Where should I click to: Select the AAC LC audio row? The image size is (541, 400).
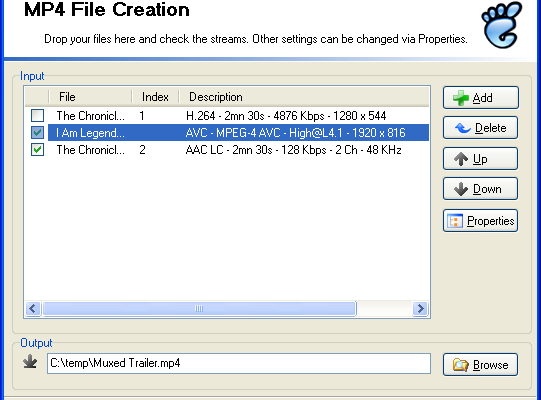pyautogui.click(x=238, y=150)
